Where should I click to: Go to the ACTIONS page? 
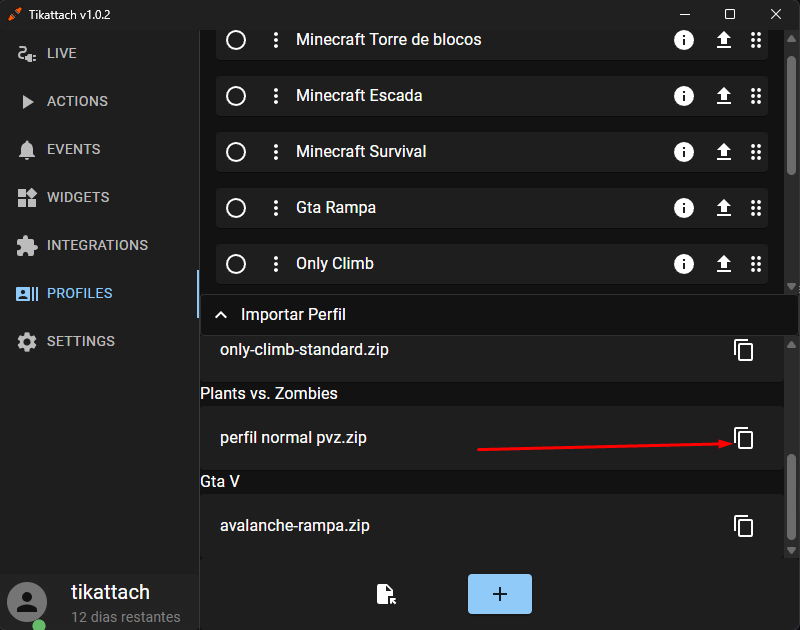[99, 101]
